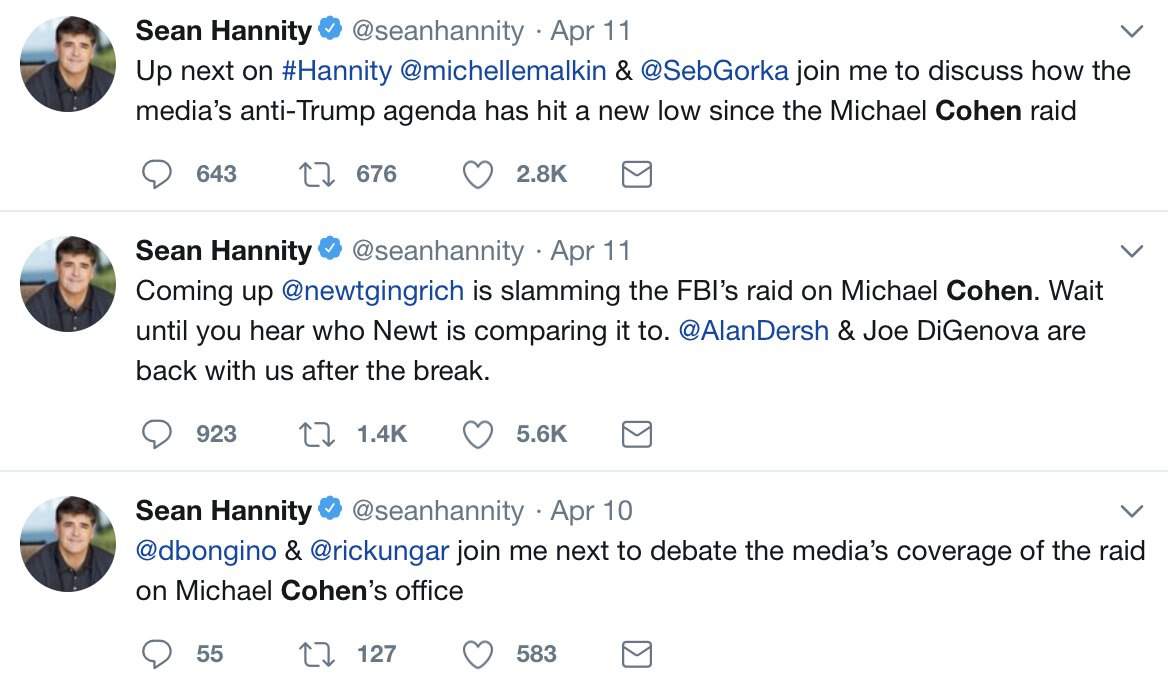Retweet the tweet with 1.4K retweets

click(318, 434)
